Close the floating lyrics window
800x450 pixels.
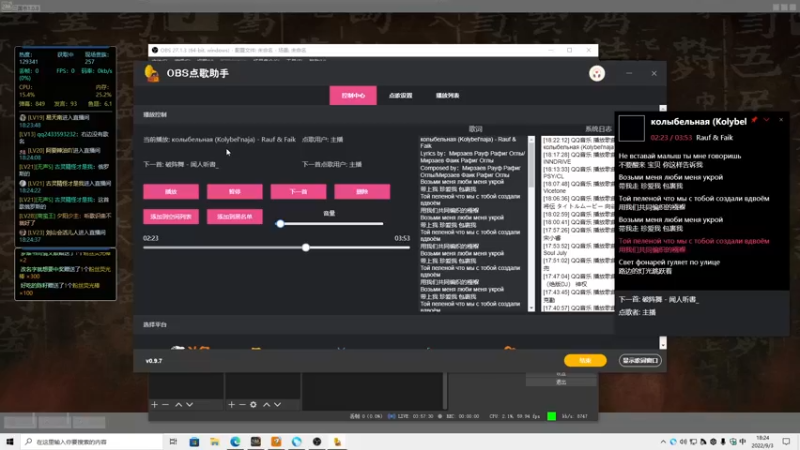pyautogui.click(x=781, y=120)
